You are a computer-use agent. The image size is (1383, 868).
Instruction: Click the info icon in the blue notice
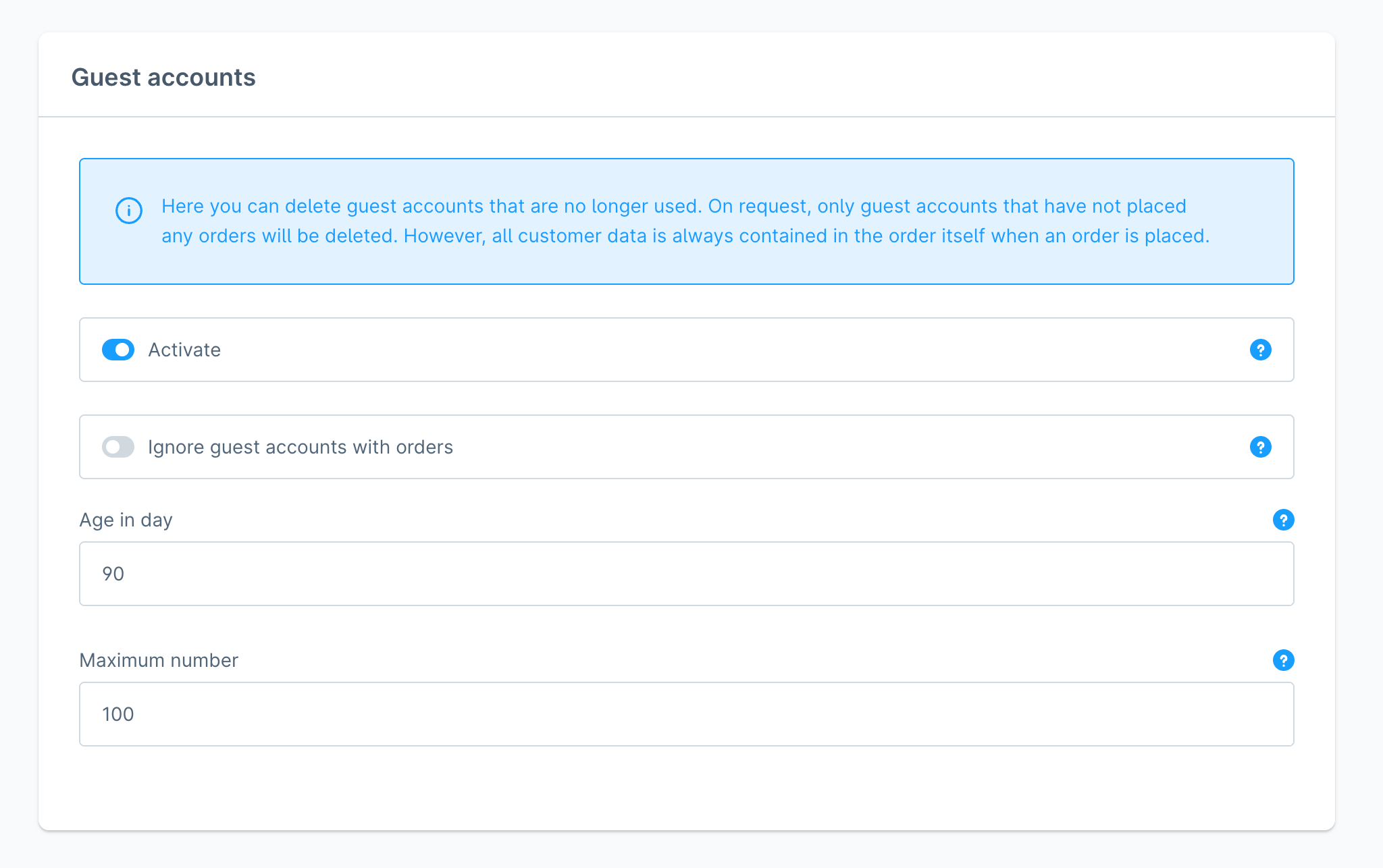[x=129, y=211]
